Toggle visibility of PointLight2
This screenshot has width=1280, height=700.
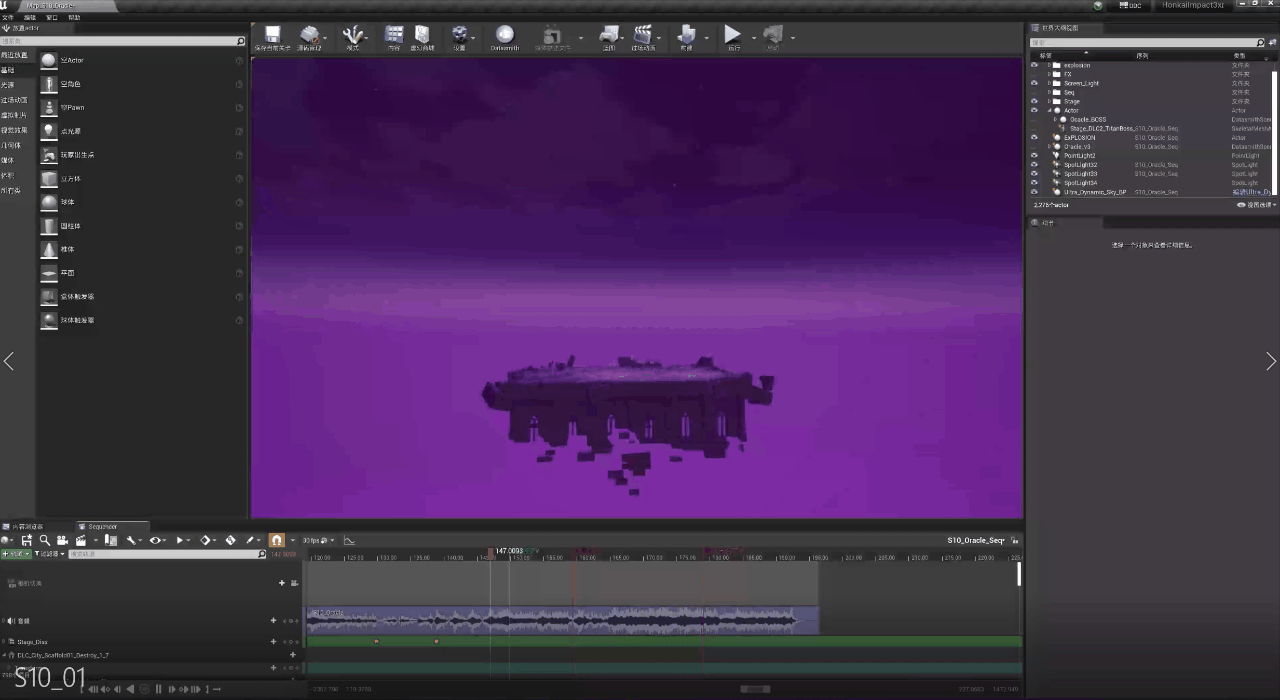coord(1034,155)
